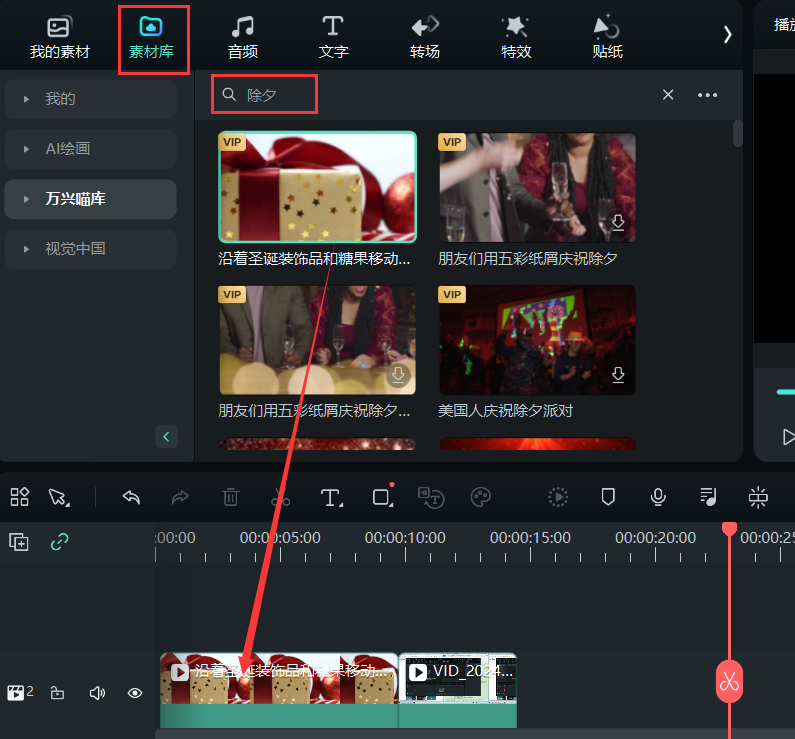Click the color palette icon in toolbar
This screenshot has height=739, width=795.
click(x=481, y=497)
